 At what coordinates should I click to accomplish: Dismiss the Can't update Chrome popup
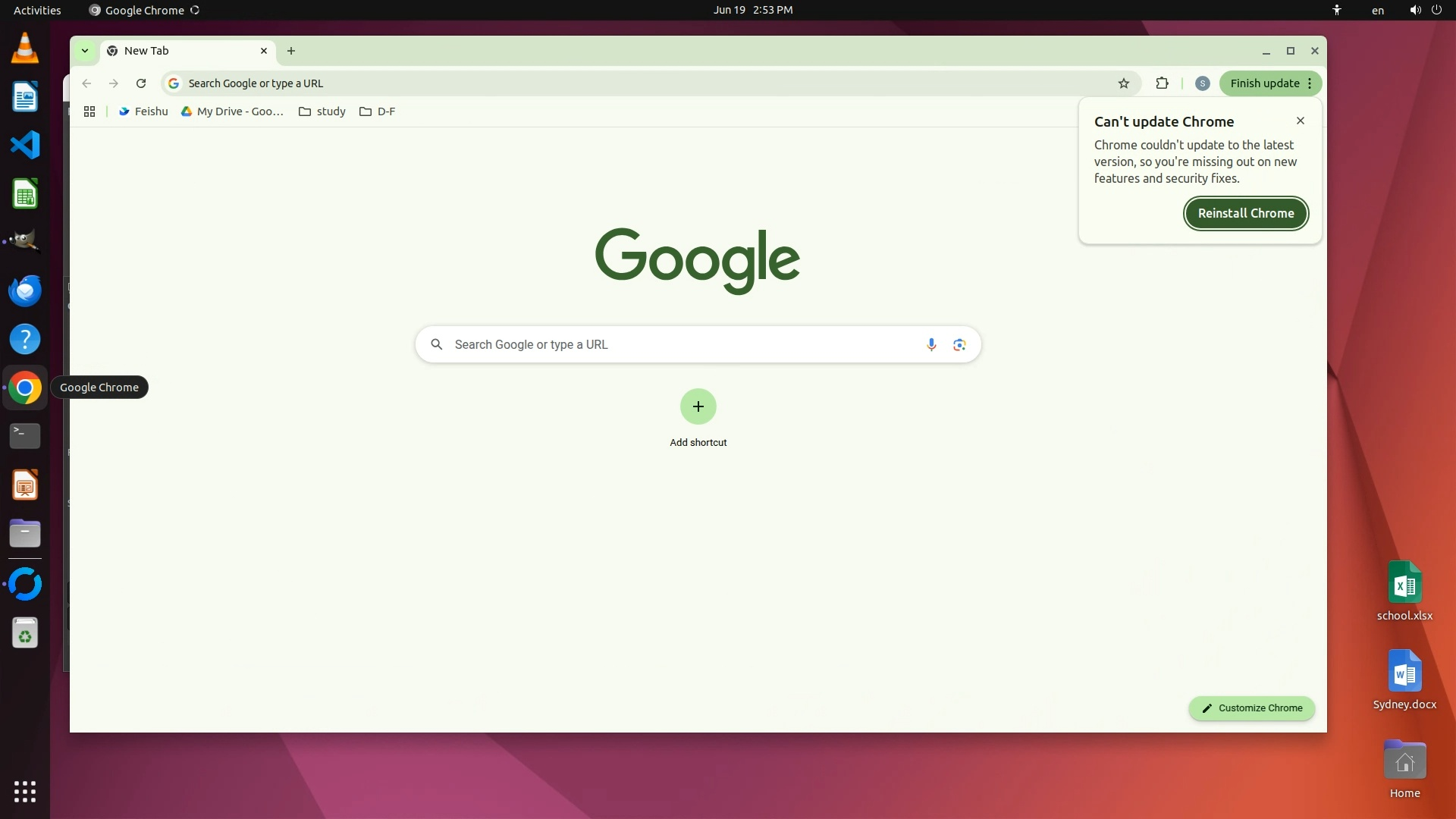point(1301,121)
